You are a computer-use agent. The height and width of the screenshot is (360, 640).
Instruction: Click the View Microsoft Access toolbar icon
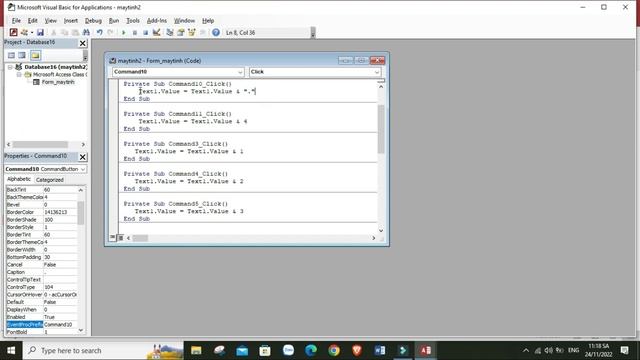13,32
